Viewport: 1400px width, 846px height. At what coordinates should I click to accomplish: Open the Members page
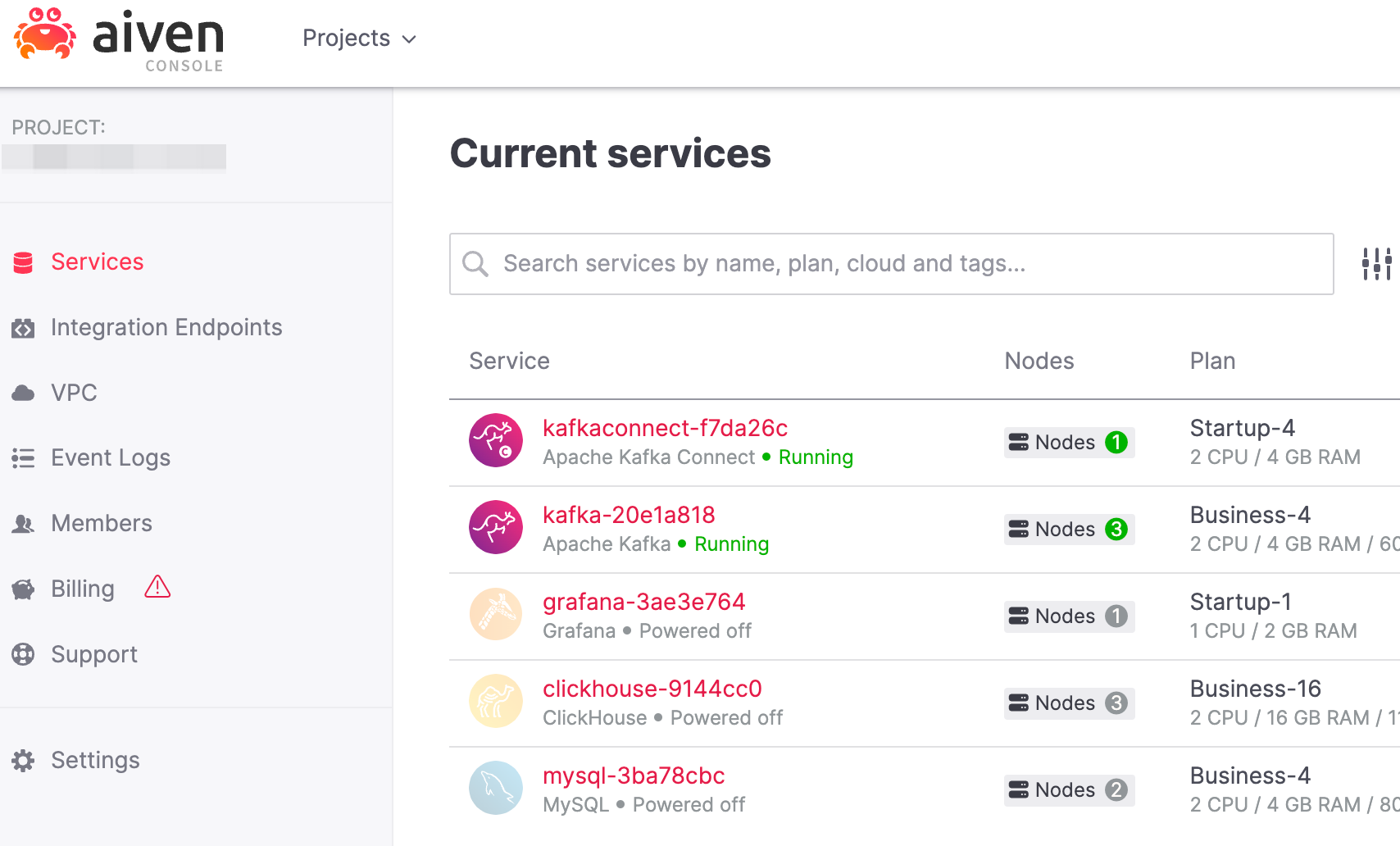tap(101, 523)
